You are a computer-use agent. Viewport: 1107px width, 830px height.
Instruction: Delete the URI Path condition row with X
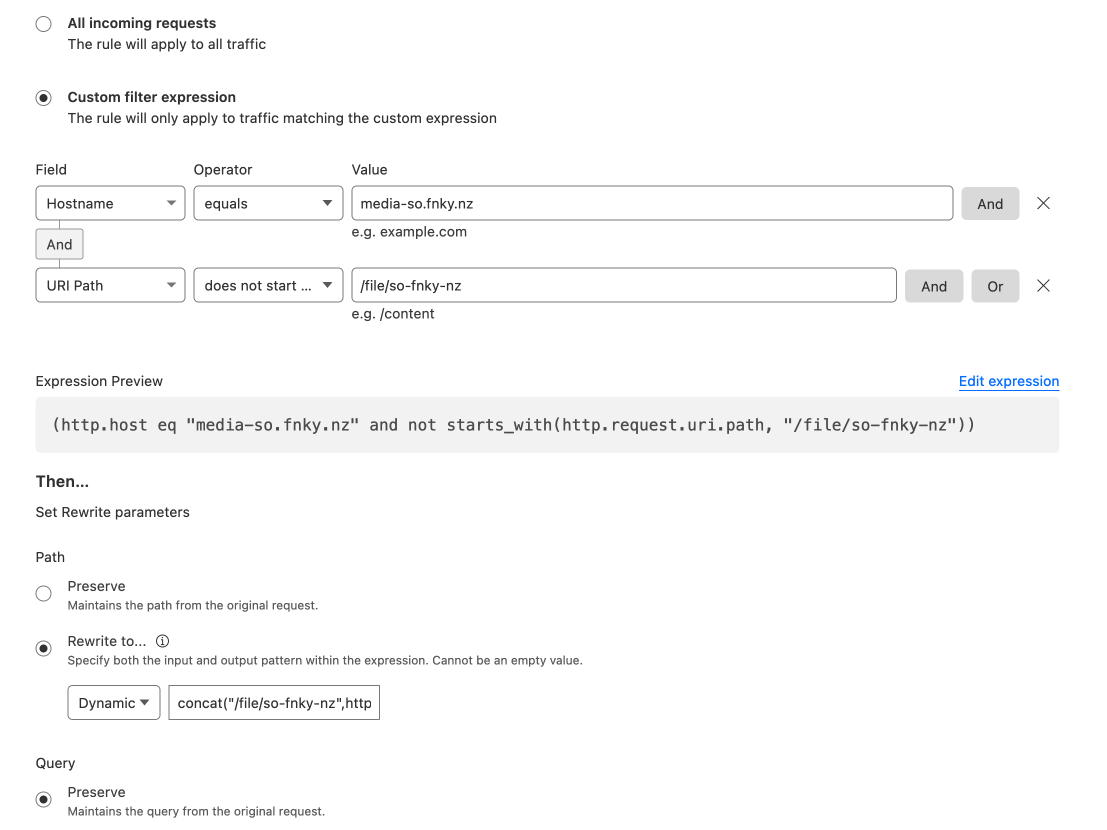pos(1043,285)
